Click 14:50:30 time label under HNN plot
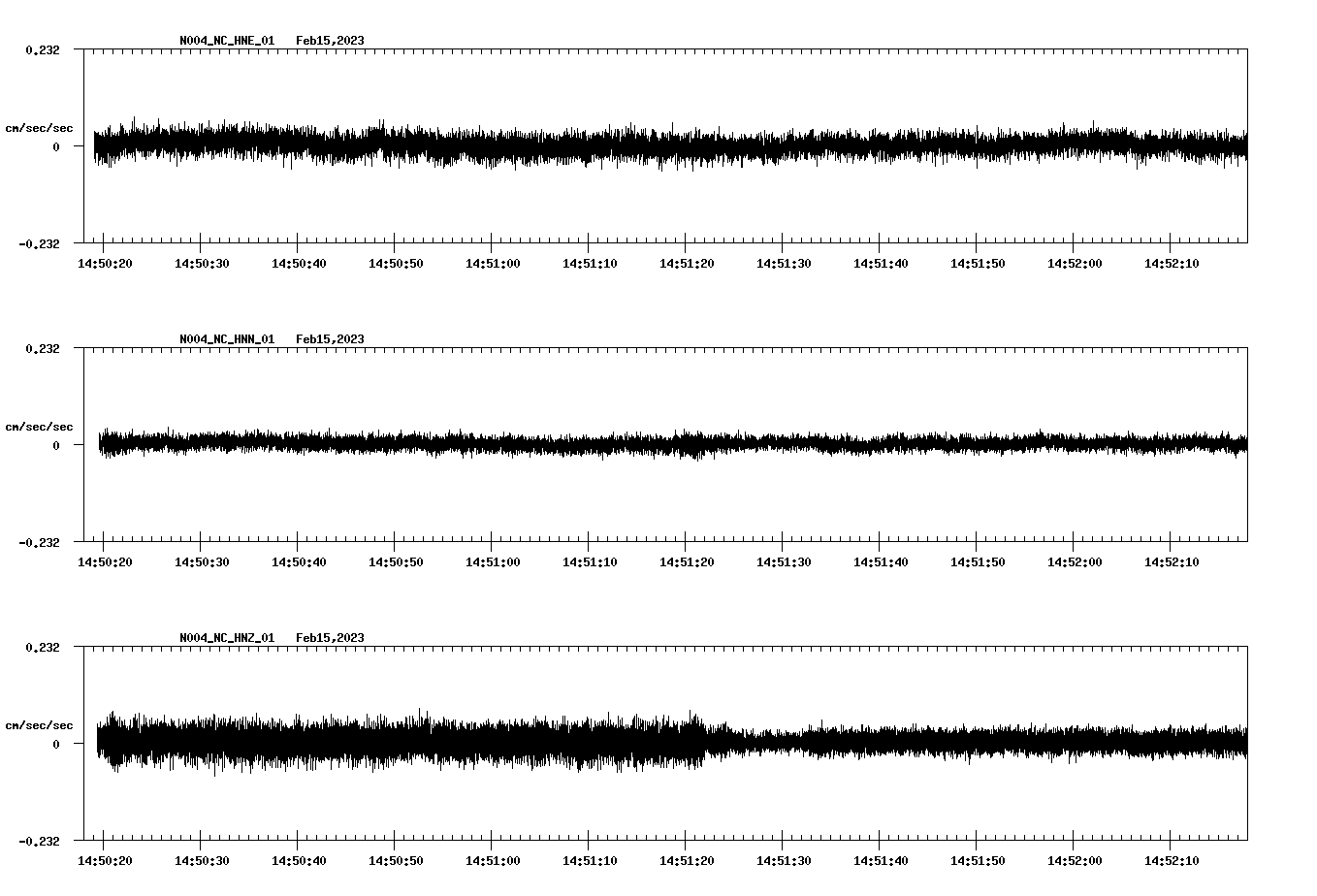The image size is (1317, 896). (202, 562)
